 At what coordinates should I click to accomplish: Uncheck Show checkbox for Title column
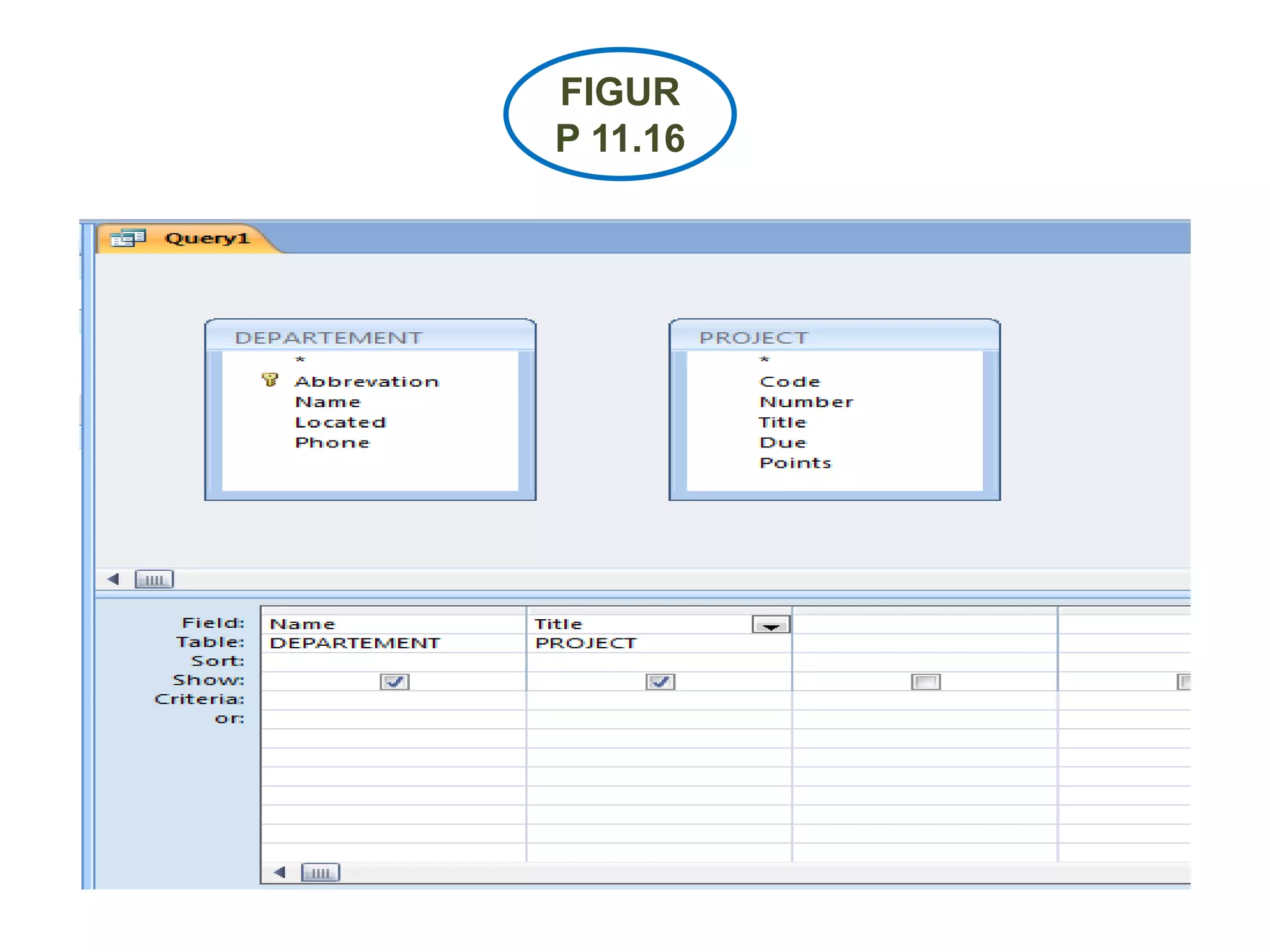click(x=660, y=682)
